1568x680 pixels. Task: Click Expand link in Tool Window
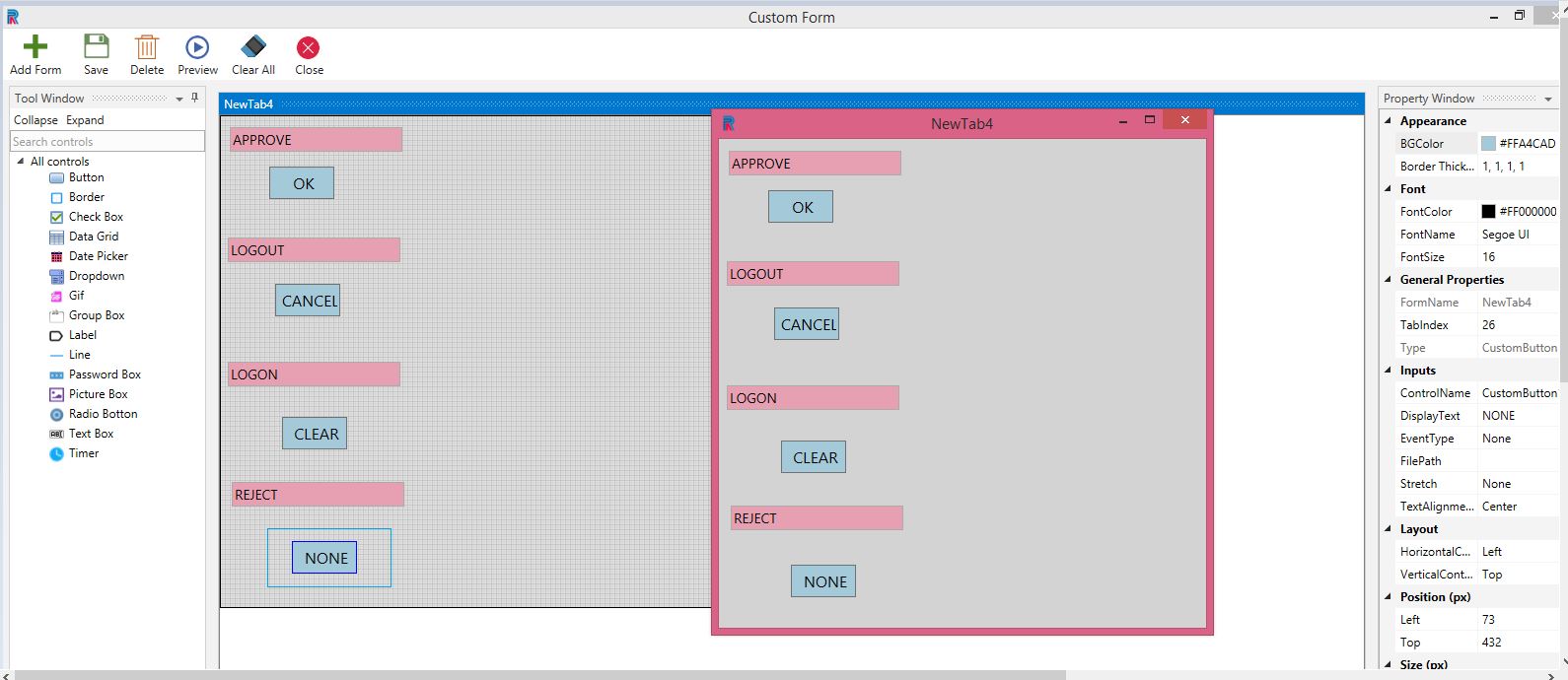pyautogui.click(x=85, y=120)
